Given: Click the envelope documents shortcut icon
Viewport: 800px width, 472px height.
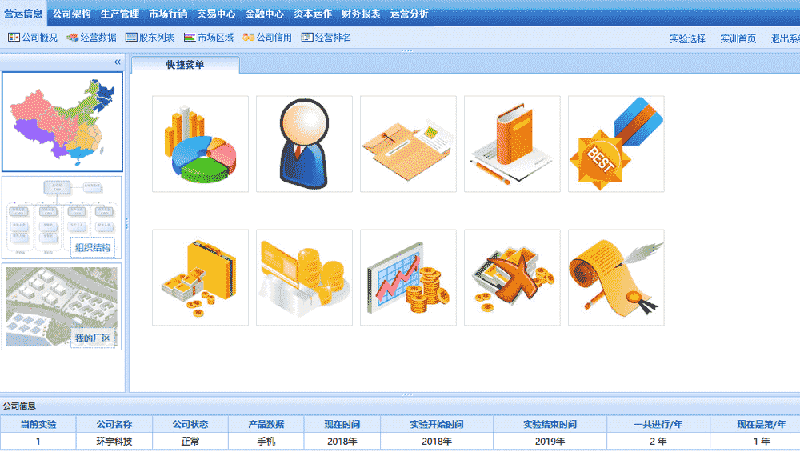Looking at the screenshot, I should click(x=408, y=143).
